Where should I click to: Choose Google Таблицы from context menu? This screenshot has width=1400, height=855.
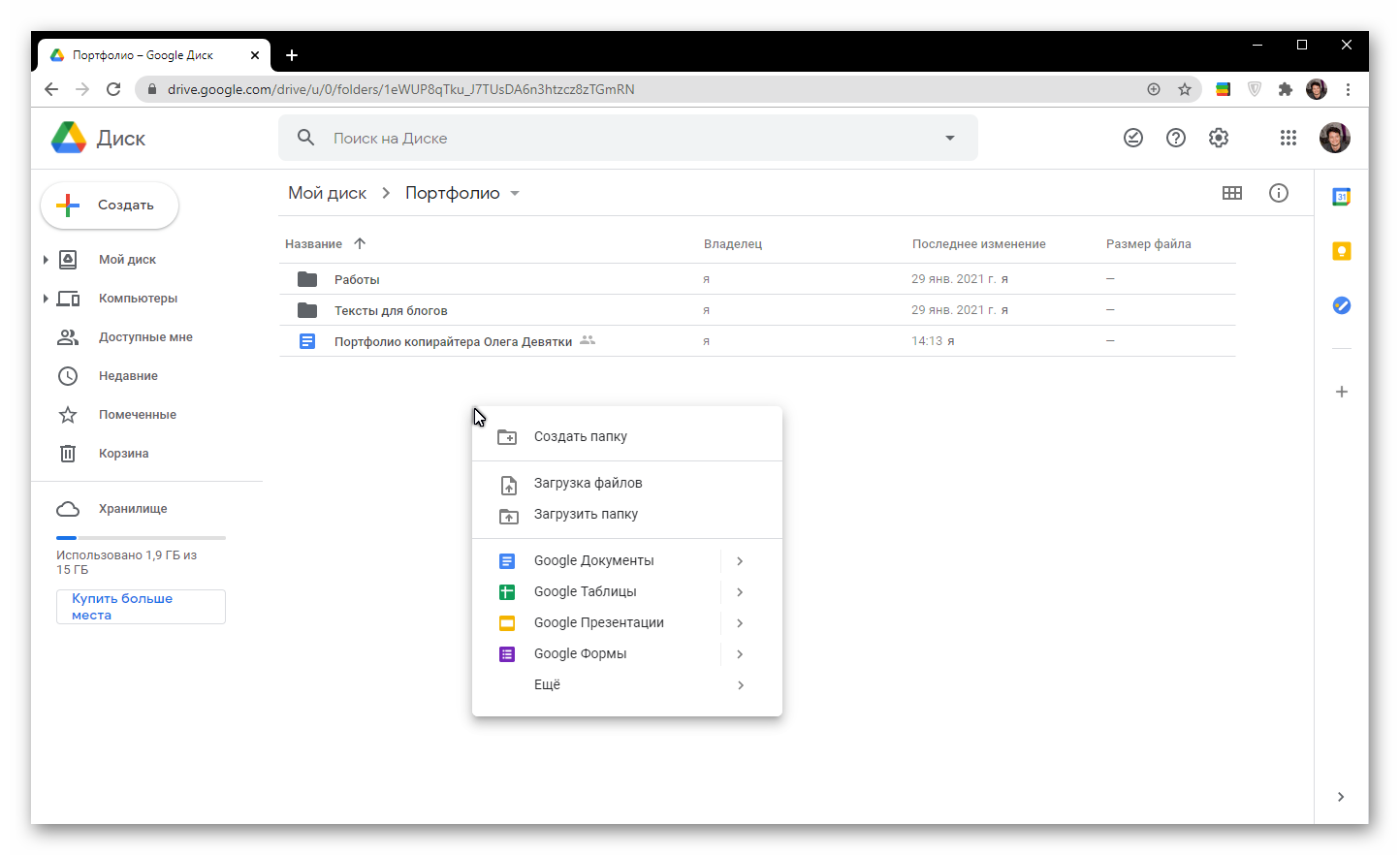pos(585,591)
